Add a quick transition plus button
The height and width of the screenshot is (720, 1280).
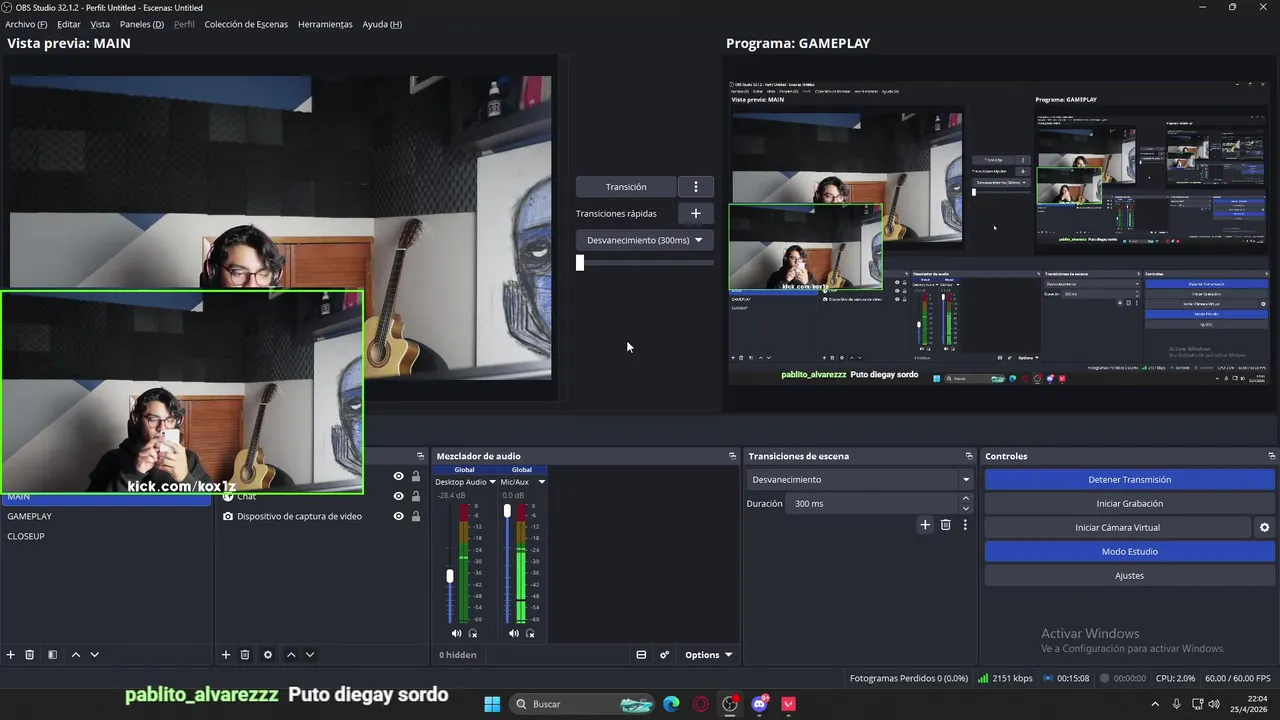[x=696, y=213]
